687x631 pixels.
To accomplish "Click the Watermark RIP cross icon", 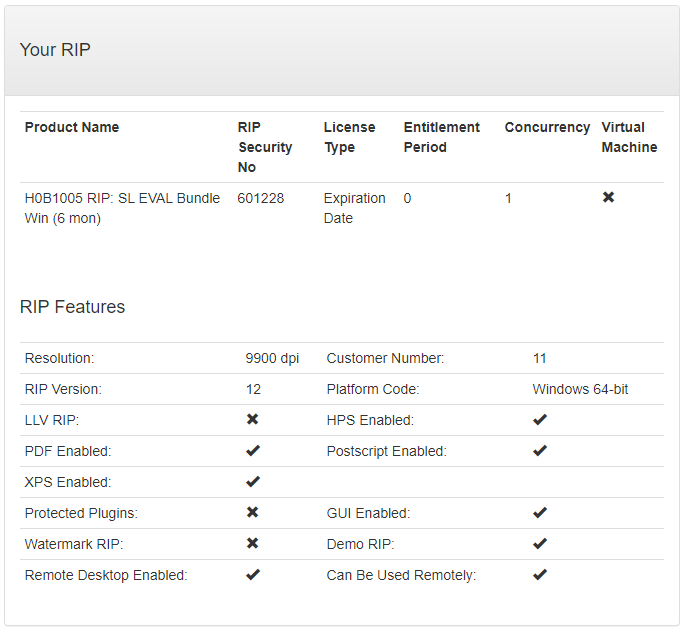I will (x=253, y=544).
